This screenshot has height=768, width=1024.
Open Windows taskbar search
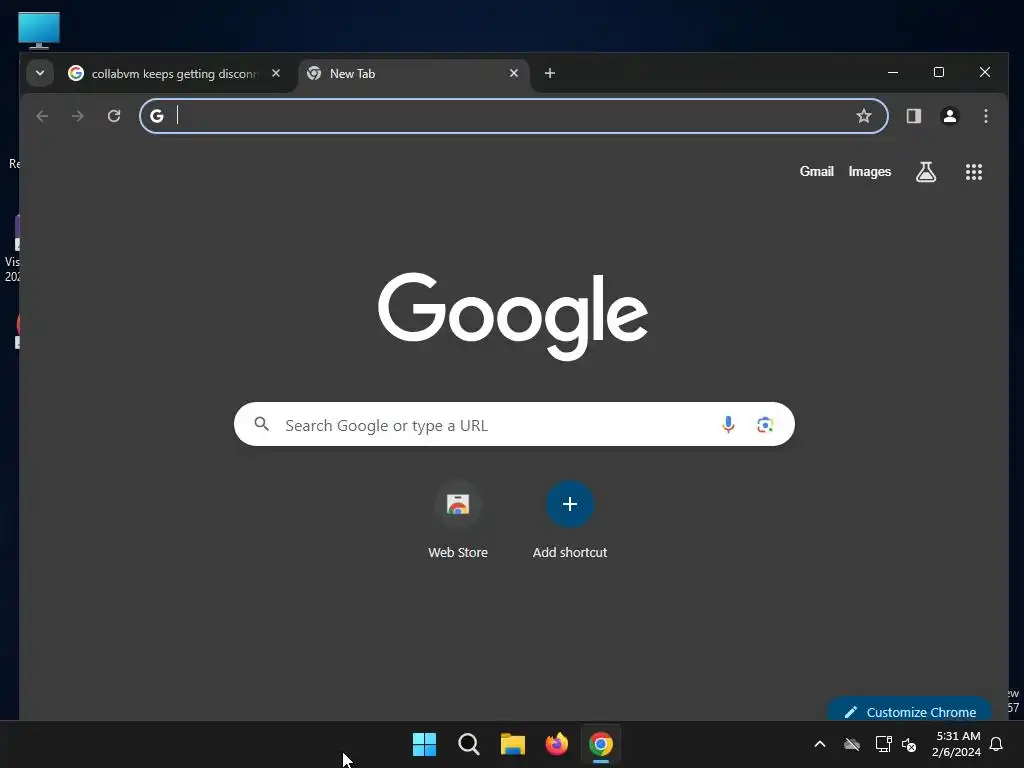pos(468,744)
